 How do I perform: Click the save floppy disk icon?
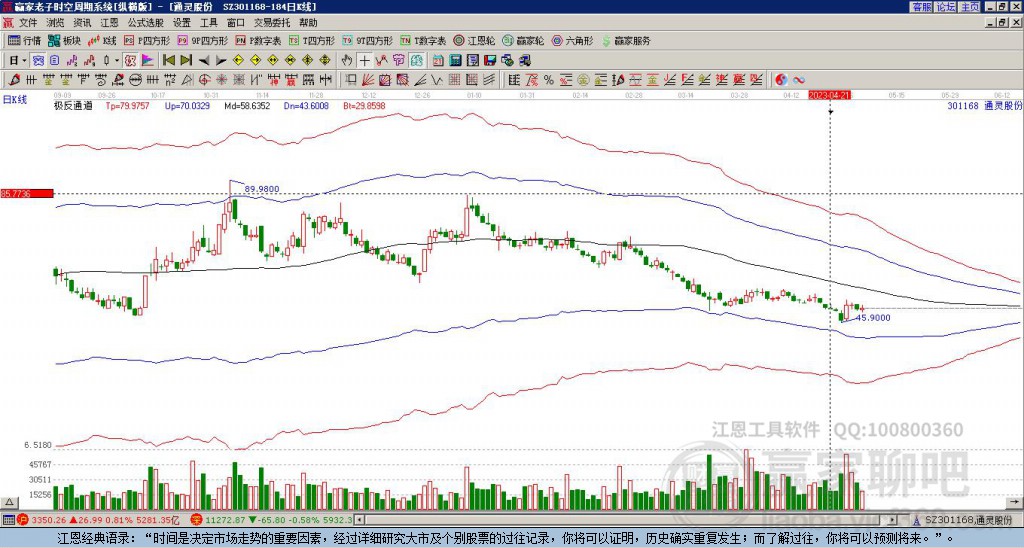click(x=490, y=61)
